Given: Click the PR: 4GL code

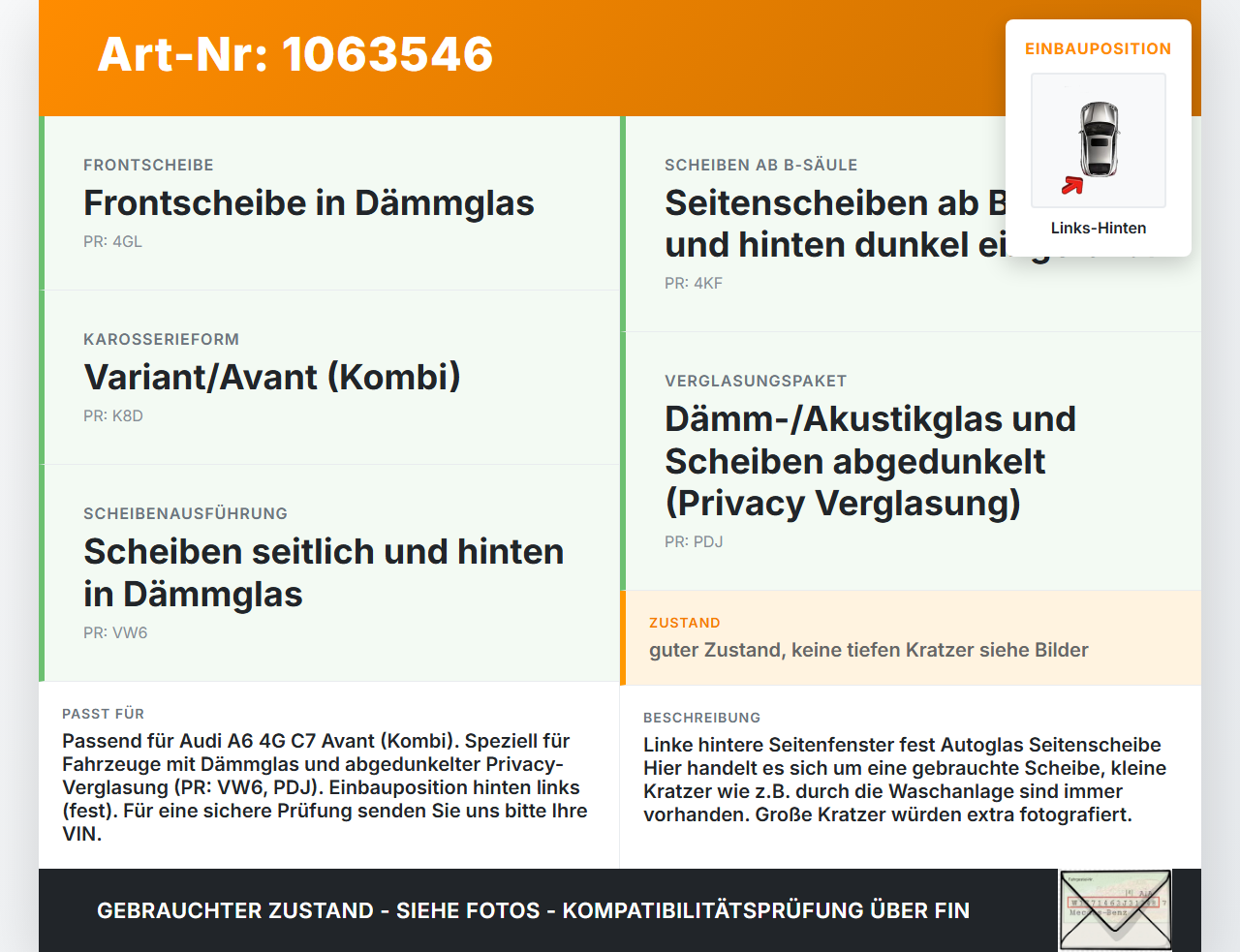Looking at the screenshot, I should 112,241.
